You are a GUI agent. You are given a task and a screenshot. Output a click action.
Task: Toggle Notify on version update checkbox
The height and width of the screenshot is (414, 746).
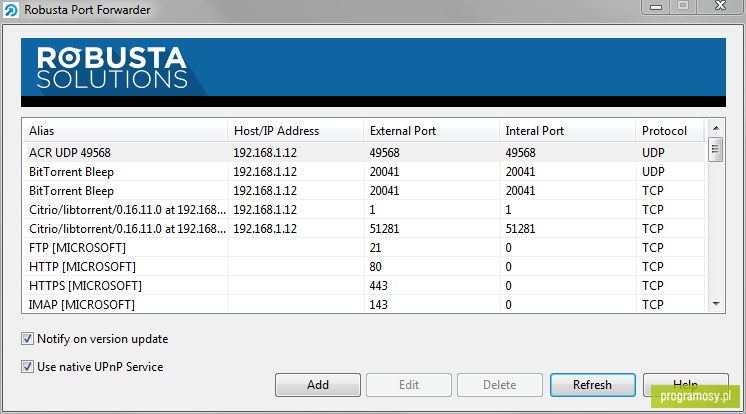click(x=27, y=339)
